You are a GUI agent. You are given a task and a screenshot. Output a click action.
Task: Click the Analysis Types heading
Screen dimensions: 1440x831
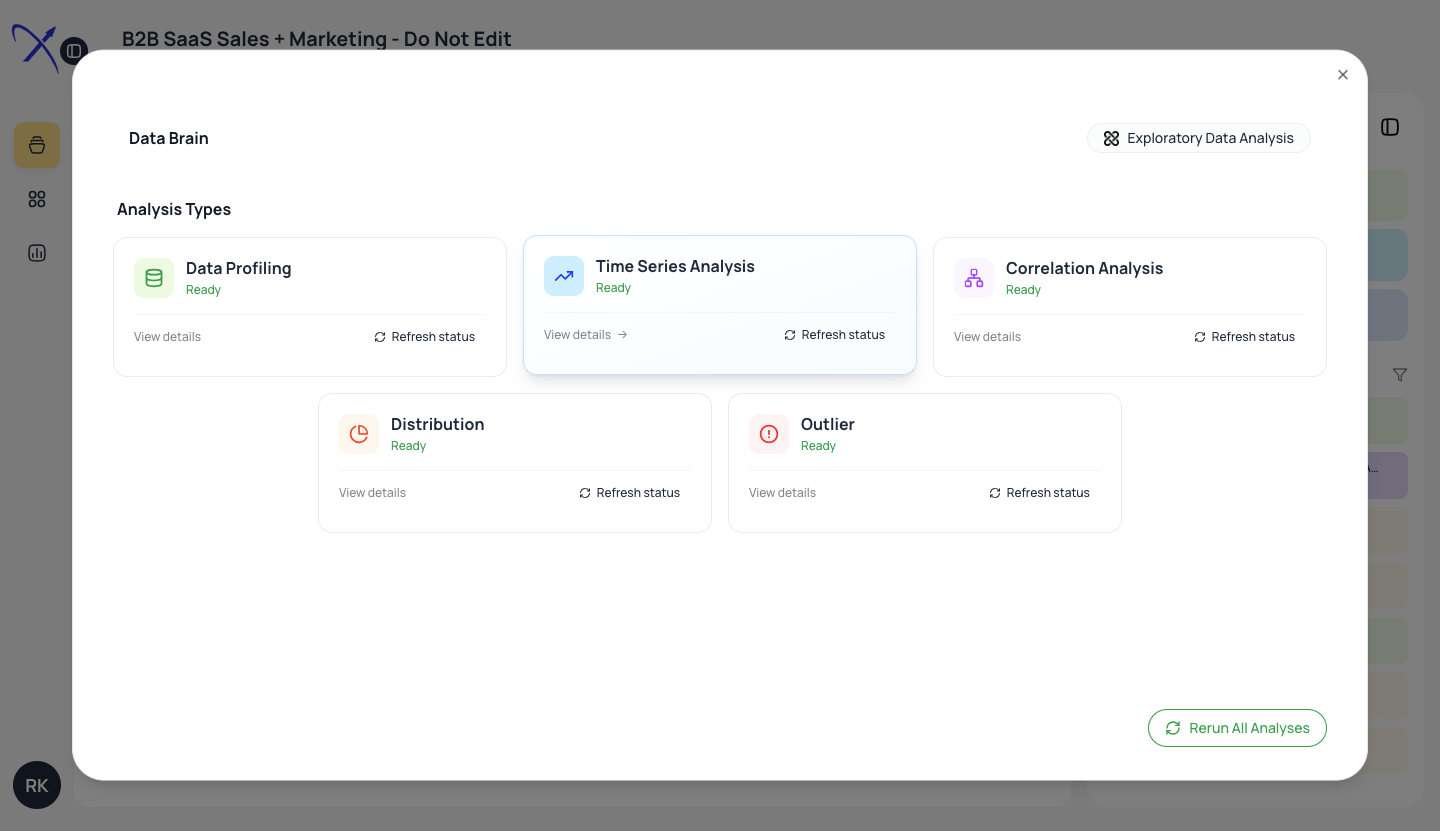(174, 209)
